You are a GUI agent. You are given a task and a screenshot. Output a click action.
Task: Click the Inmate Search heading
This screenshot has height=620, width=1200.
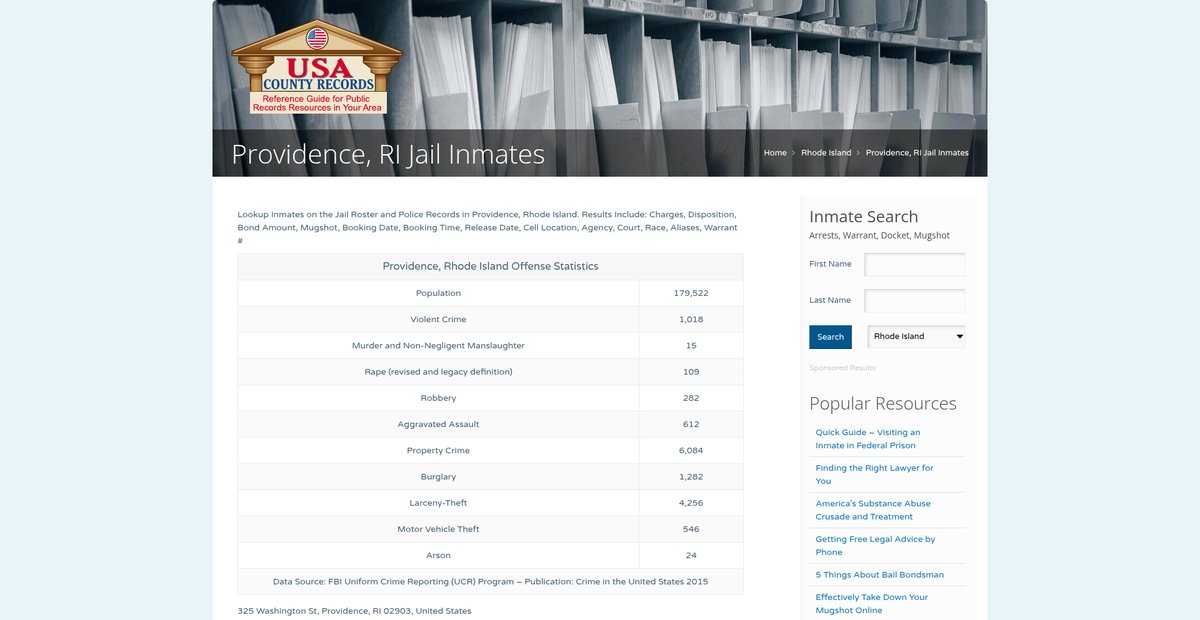pyautogui.click(x=863, y=216)
